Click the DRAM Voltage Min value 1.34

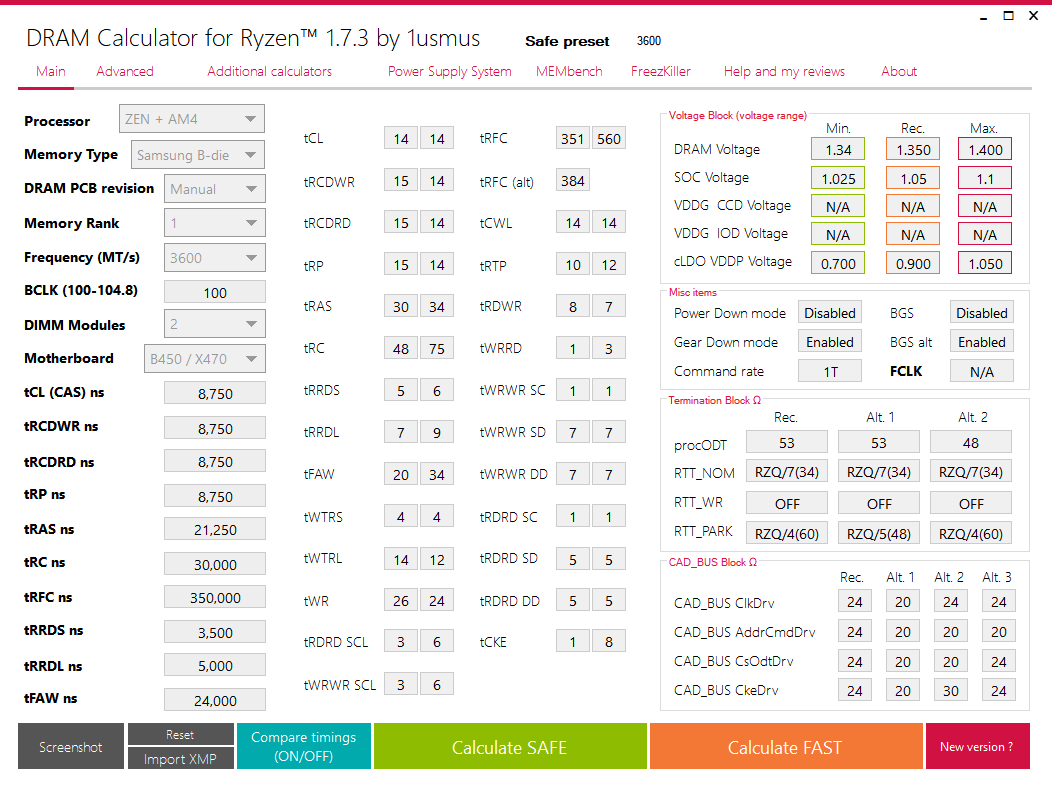838,150
